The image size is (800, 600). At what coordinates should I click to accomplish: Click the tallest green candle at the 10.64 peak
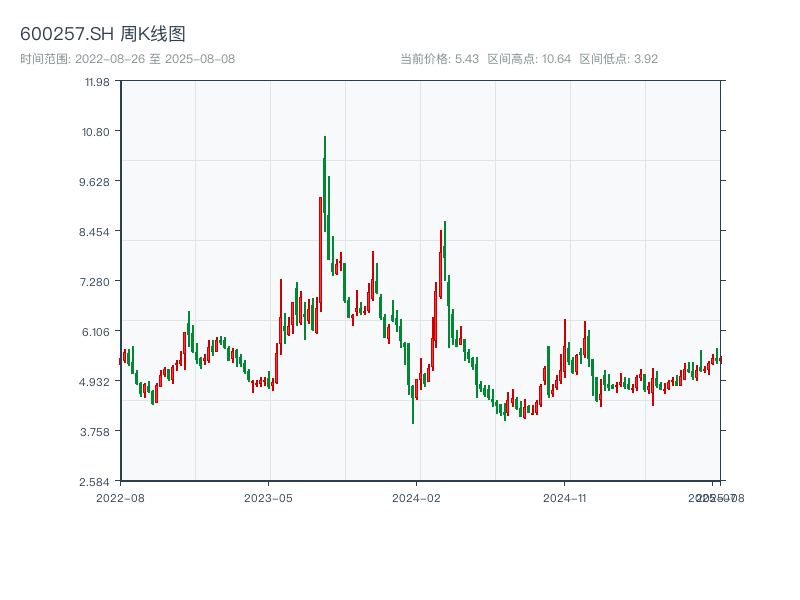(324, 184)
